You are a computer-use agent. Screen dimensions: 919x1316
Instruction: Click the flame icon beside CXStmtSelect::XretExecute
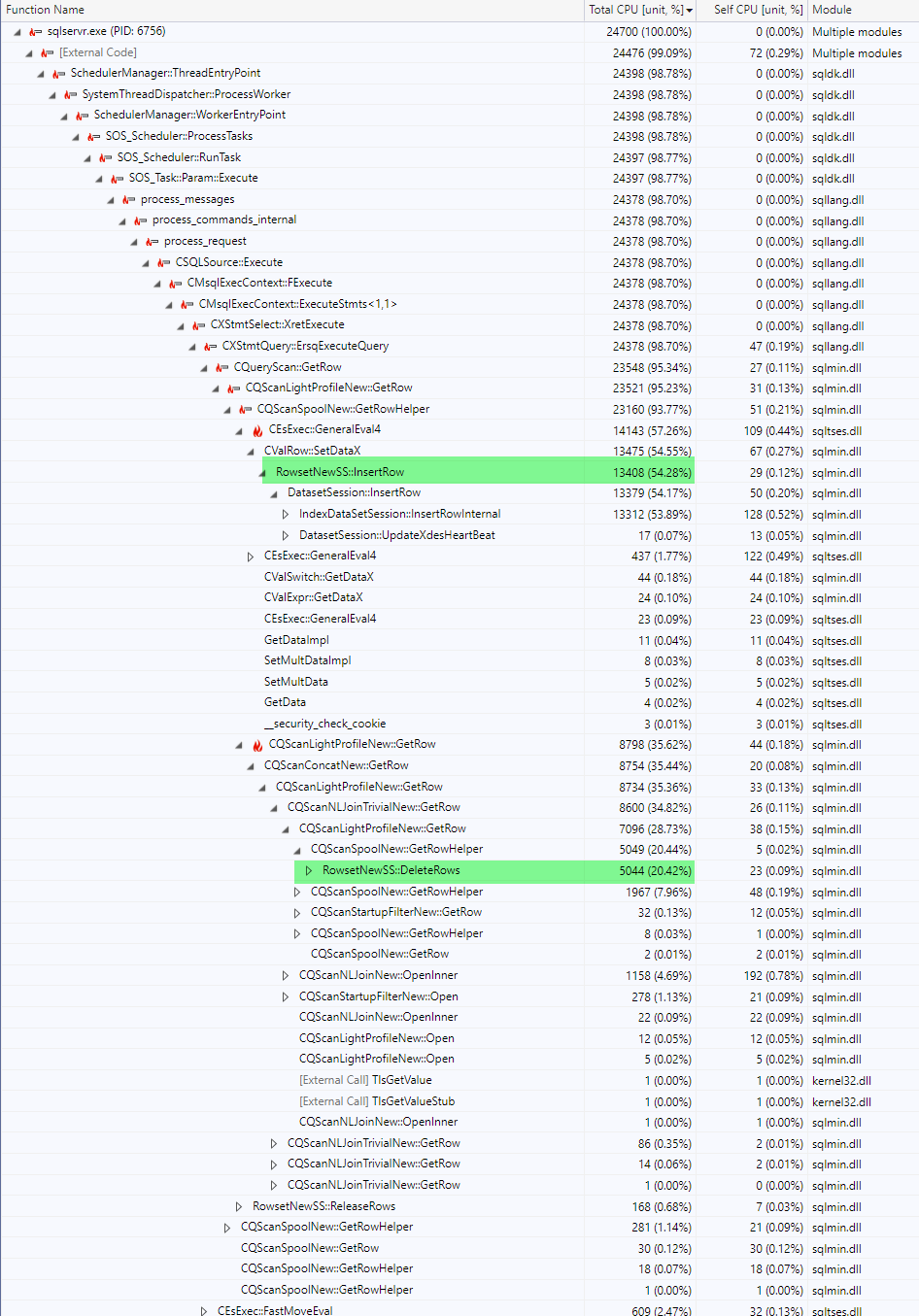pos(199,325)
